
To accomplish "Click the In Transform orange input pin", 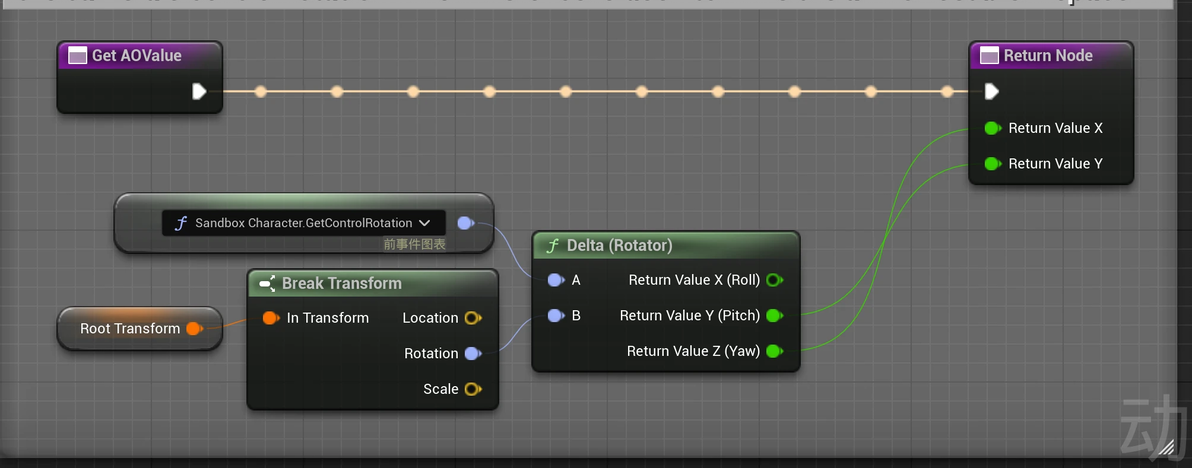I will click(270, 318).
